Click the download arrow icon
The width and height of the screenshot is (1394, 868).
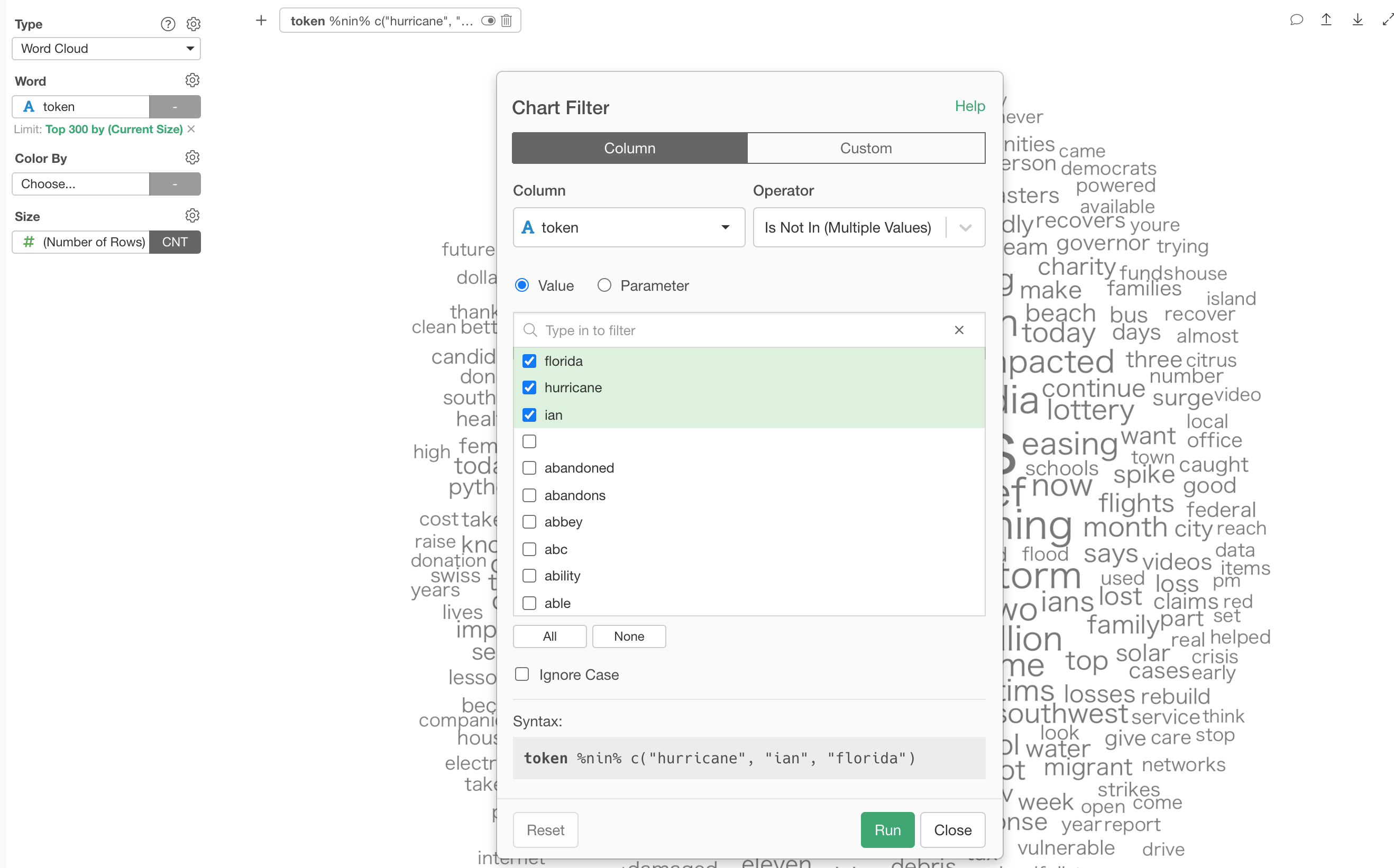click(1358, 20)
